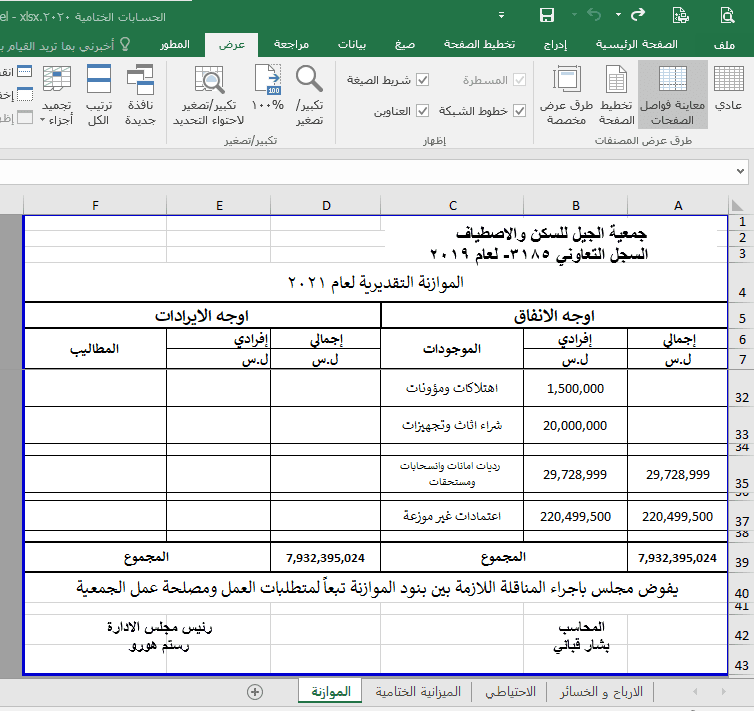Click title الموازنة التقديرية لعام ٢٠٢١
This screenshot has height=711, width=754.
(x=376, y=282)
